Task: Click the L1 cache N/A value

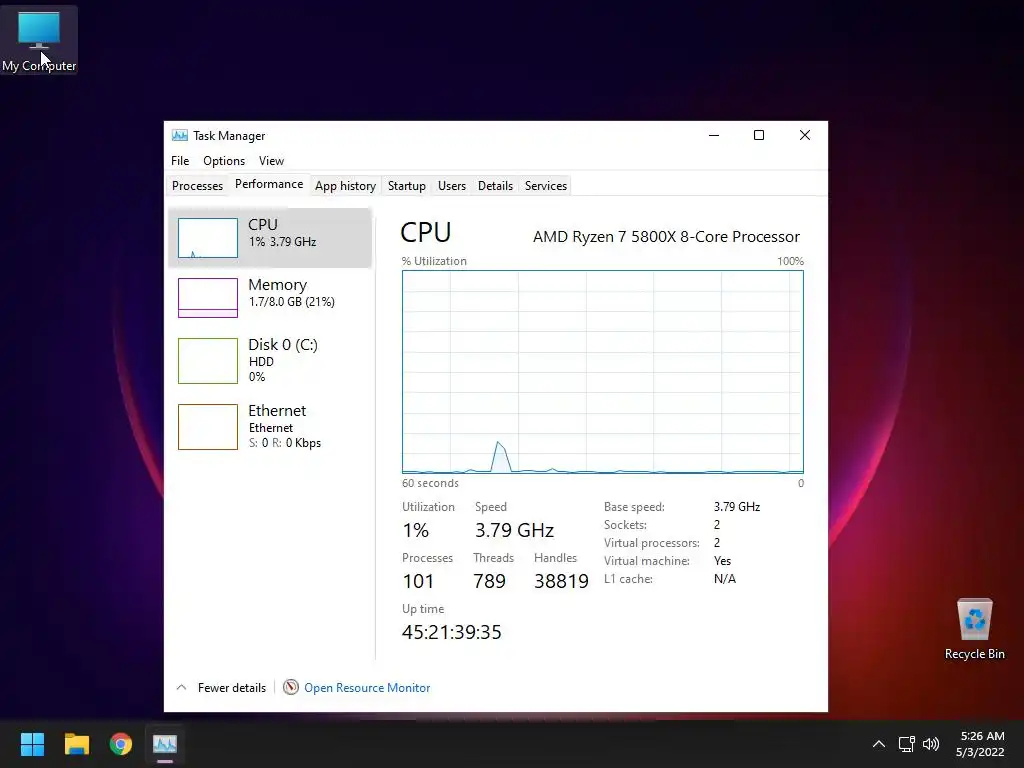Action: coord(725,579)
